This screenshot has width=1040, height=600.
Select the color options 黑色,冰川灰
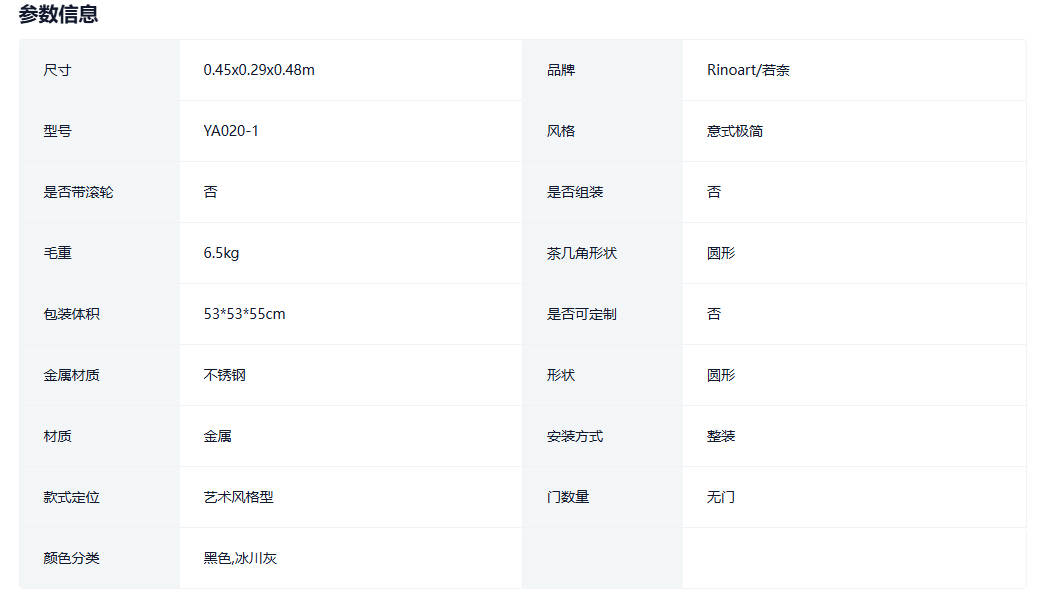coord(240,558)
